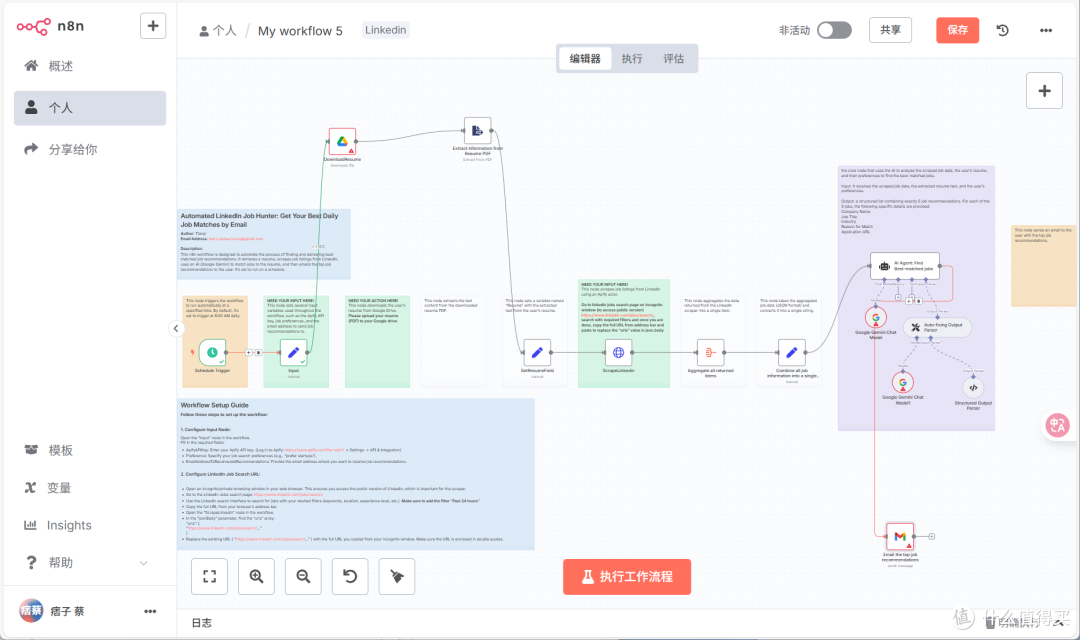This screenshot has width=1080, height=640.
Task: Open 分享给你 shared section
Action: pos(90,149)
